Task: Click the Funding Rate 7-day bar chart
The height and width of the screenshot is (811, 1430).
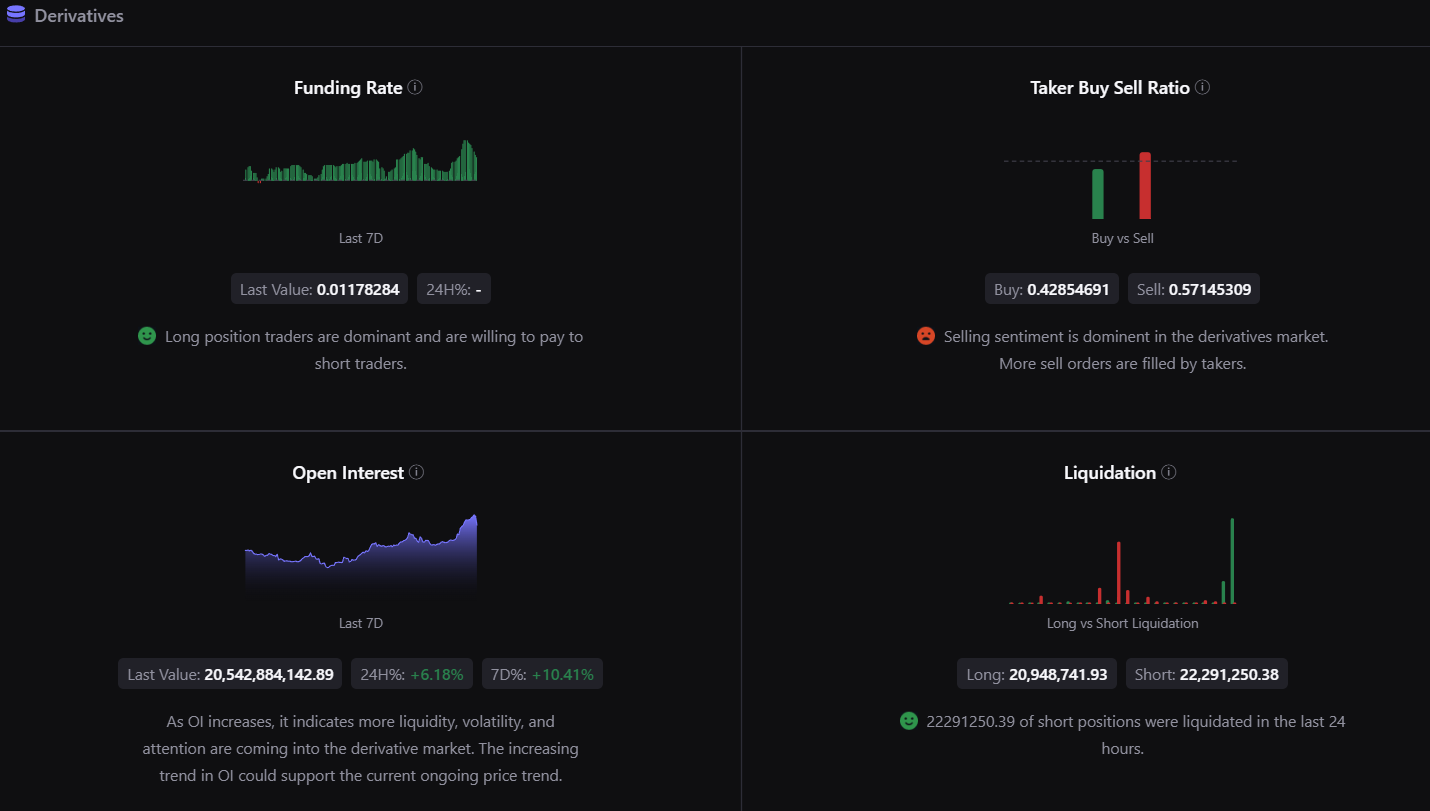Action: click(361, 161)
